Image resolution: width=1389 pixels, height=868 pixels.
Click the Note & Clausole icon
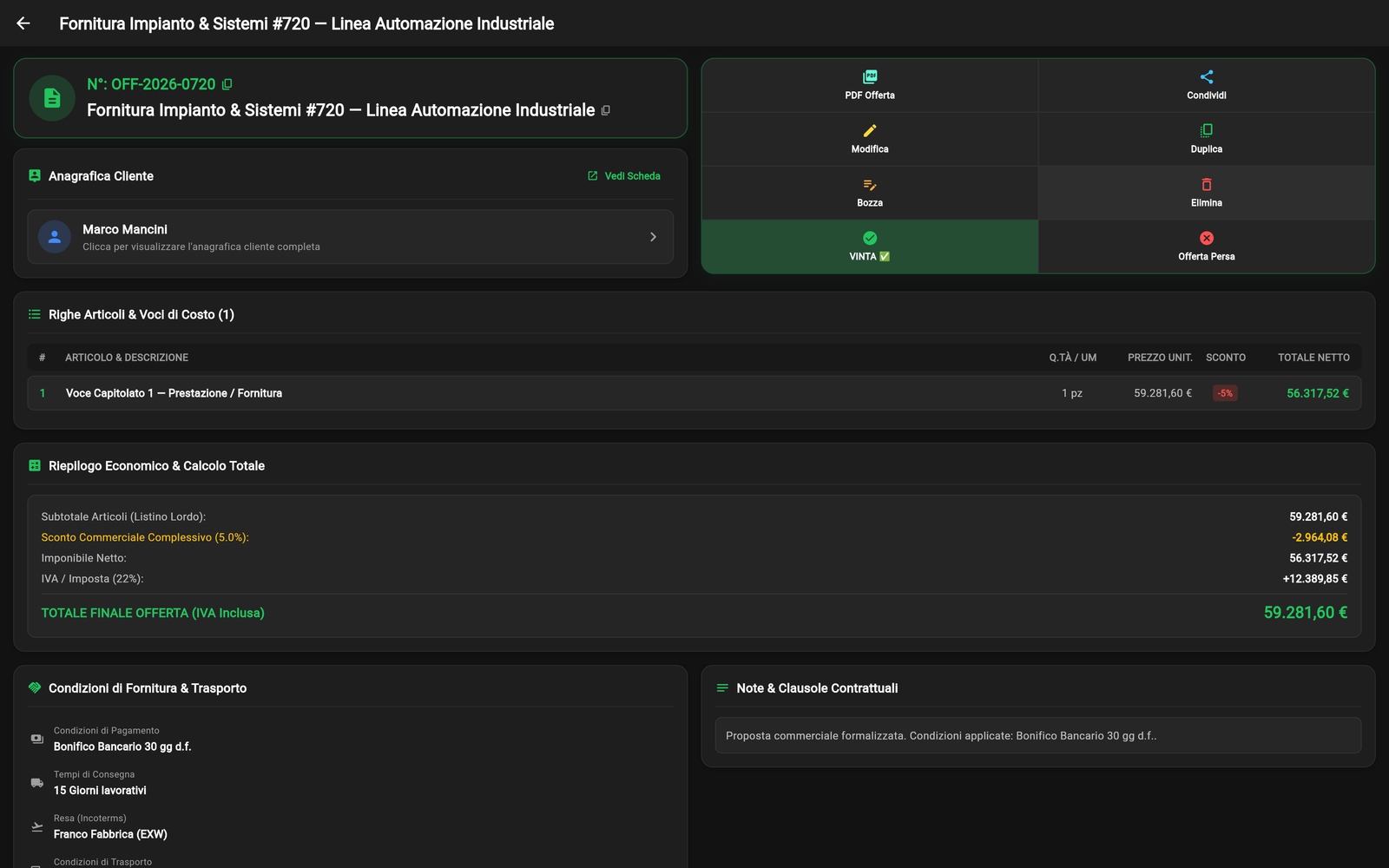point(722,688)
